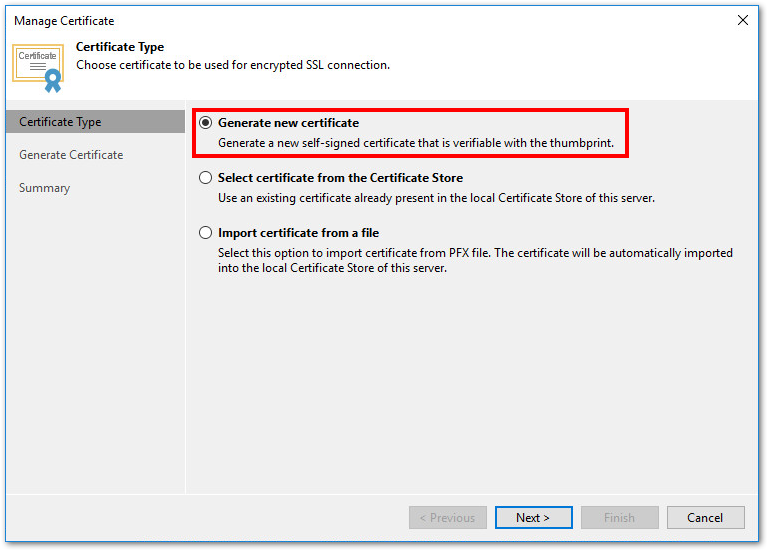Click the 'Select certificate from the Certificate Store' label
The image size is (768, 551).
340,178
